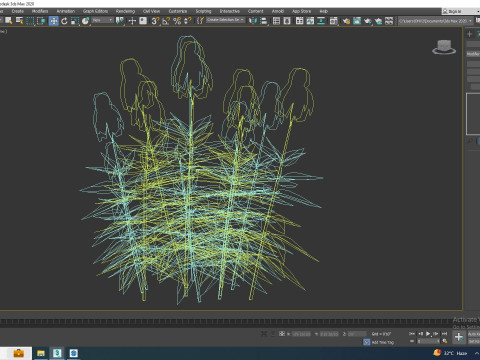This screenshot has width=480, height=360.
Task: Open Edit Named Selection Sets
Action: (200, 21)
